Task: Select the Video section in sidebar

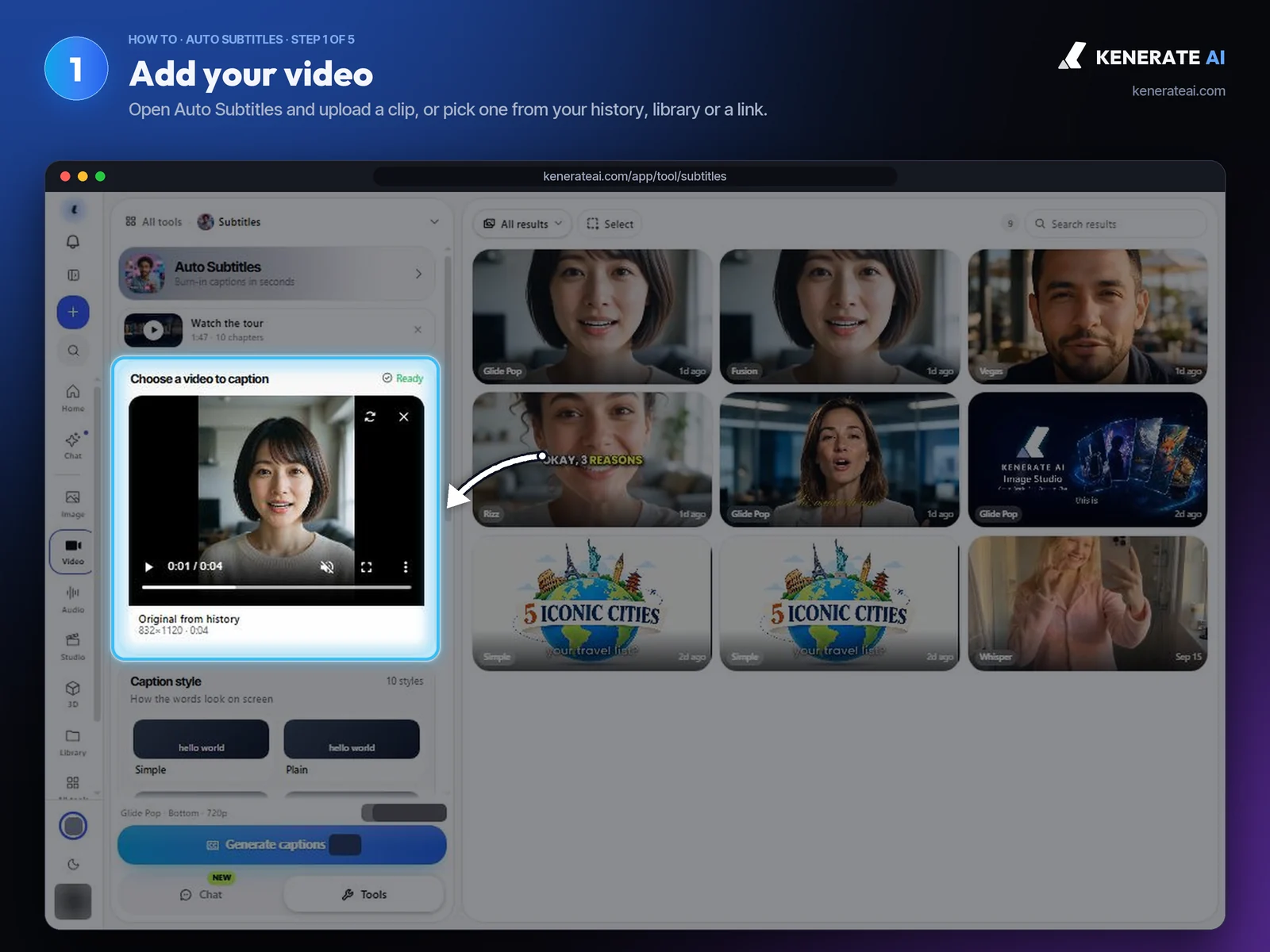Action: tap(73, 551)
